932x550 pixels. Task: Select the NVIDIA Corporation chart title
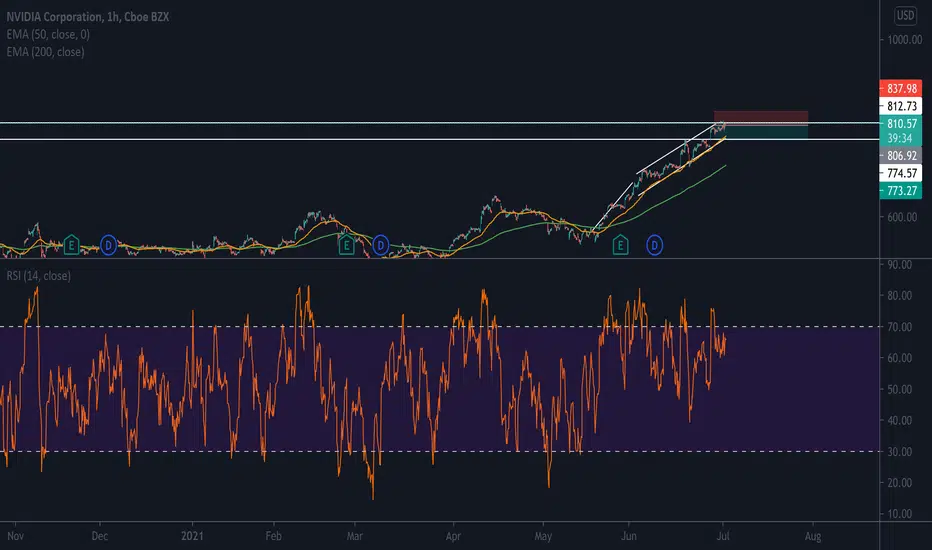87,17
